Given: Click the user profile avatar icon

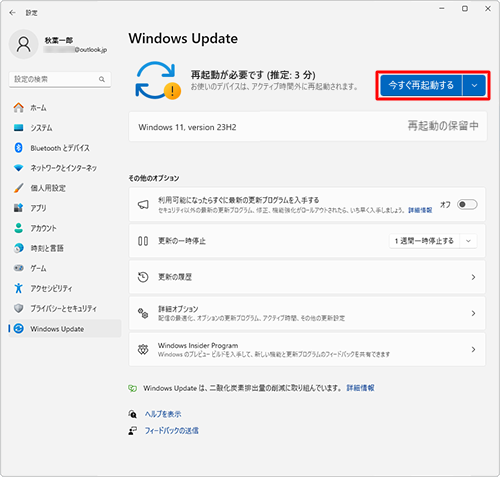Looking at the screenshot, I should pos(24,44).
